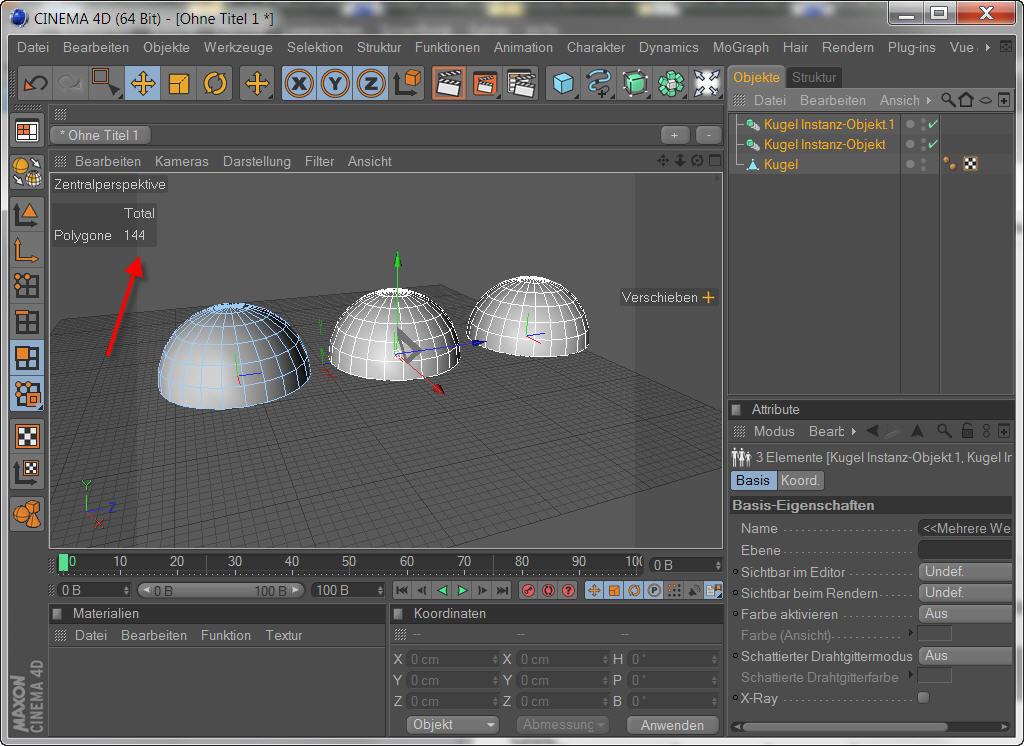Click the Anwenden button
The width and height of the screenshot is (1024, 746).
(672, 725)
